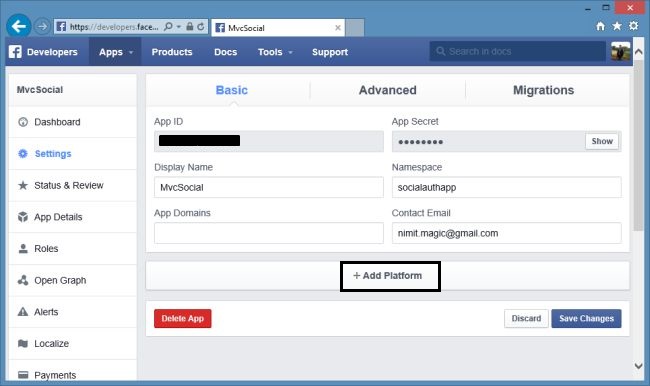Click the Settings gear icon in sidebar

(23, 154)
